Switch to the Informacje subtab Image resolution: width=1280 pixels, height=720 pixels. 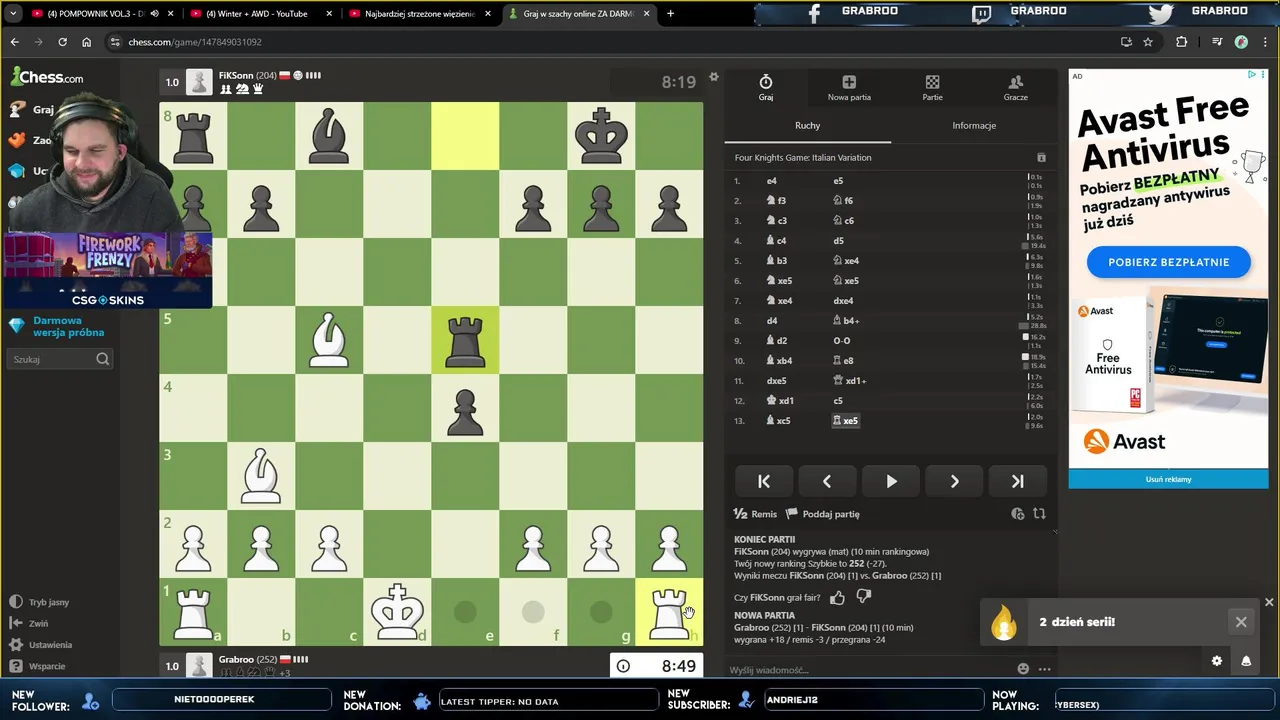(x=974, y=125)
